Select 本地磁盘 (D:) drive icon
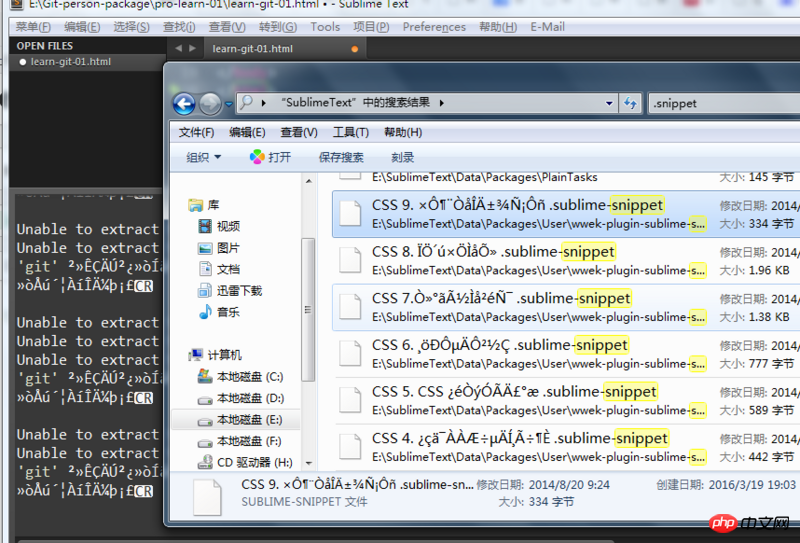 [205, 399]
